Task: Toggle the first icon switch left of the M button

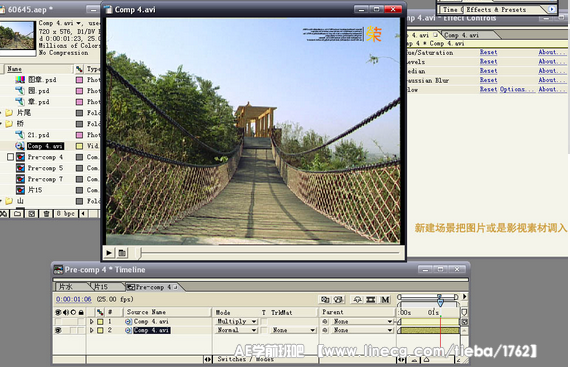Action: (325, 300)
